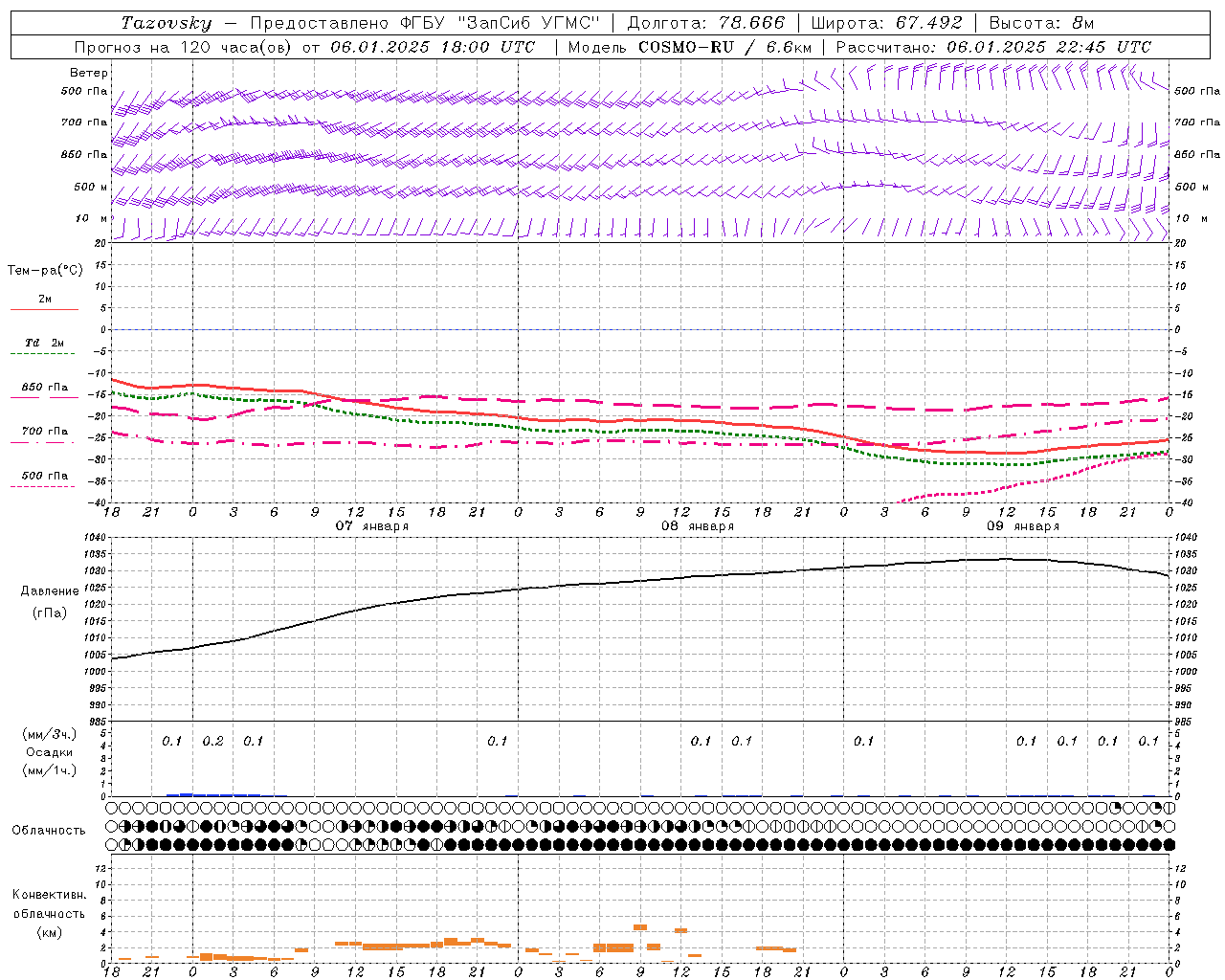Viewport: 1225px width, 980px height.
Task: Select the (км) unit of convective cloudiness
Action: coord(49,932)
